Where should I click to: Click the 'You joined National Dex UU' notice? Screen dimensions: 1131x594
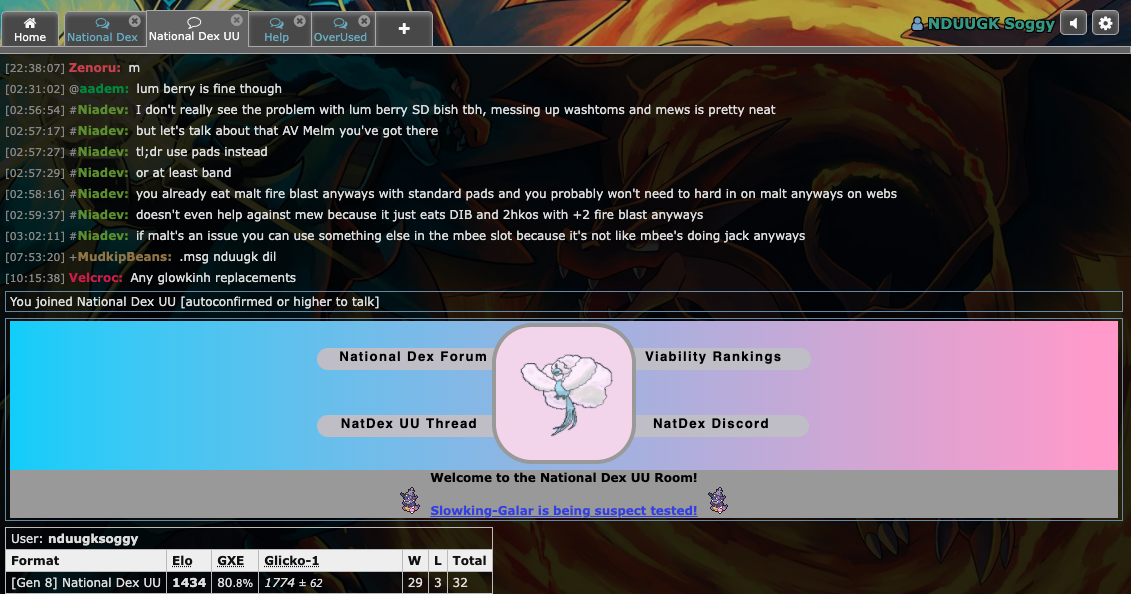point(563,301)
